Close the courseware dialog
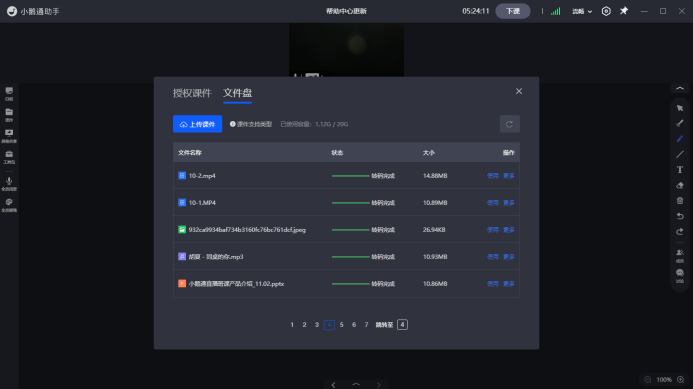Image resolution: width=693 pixels, height=389 pixels. coord(519,91)
